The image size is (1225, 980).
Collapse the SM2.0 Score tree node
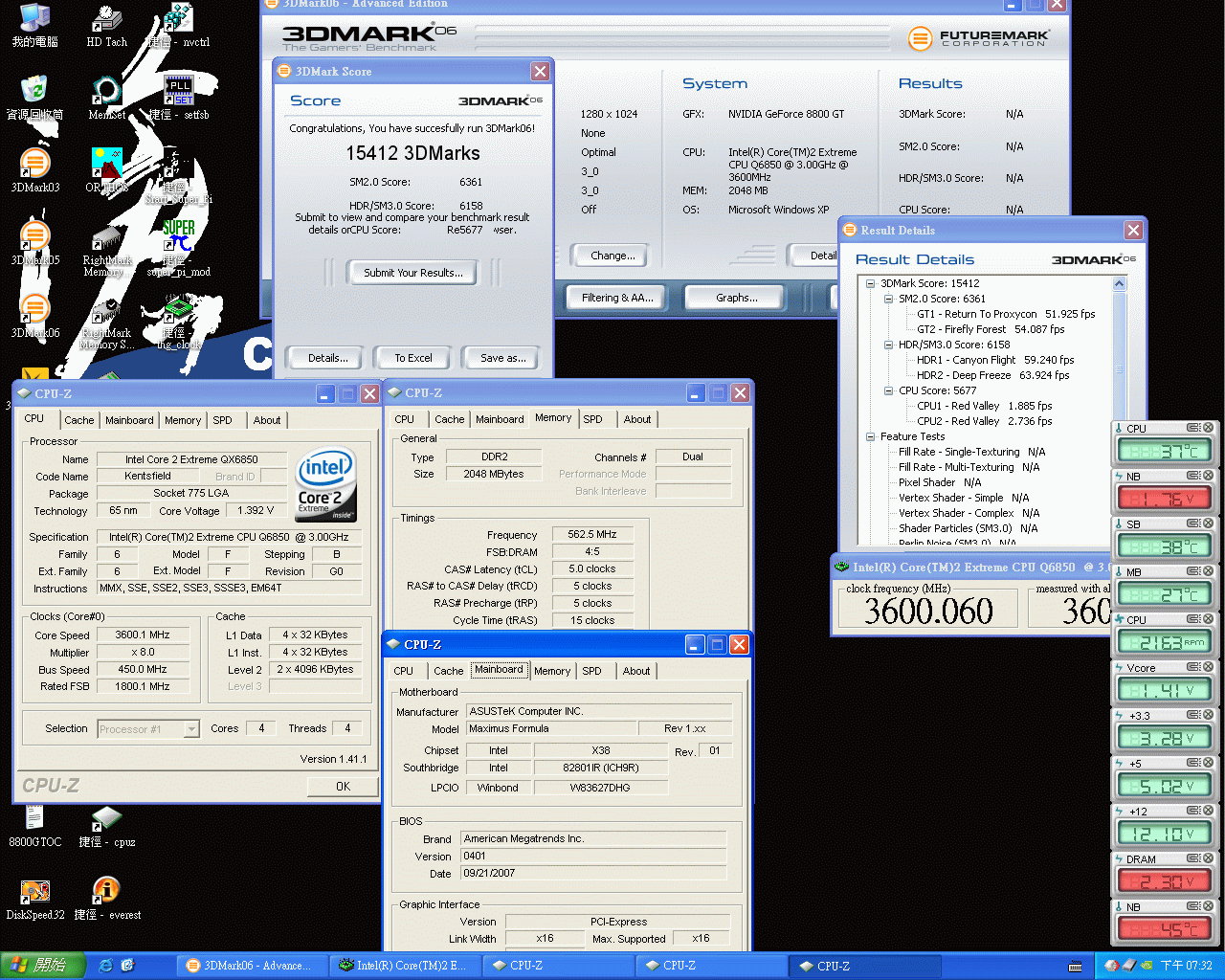point(888,299)
